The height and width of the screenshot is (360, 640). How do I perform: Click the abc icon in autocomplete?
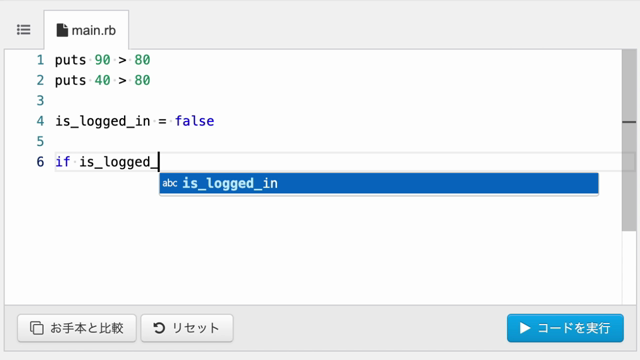tap(169, 183)
